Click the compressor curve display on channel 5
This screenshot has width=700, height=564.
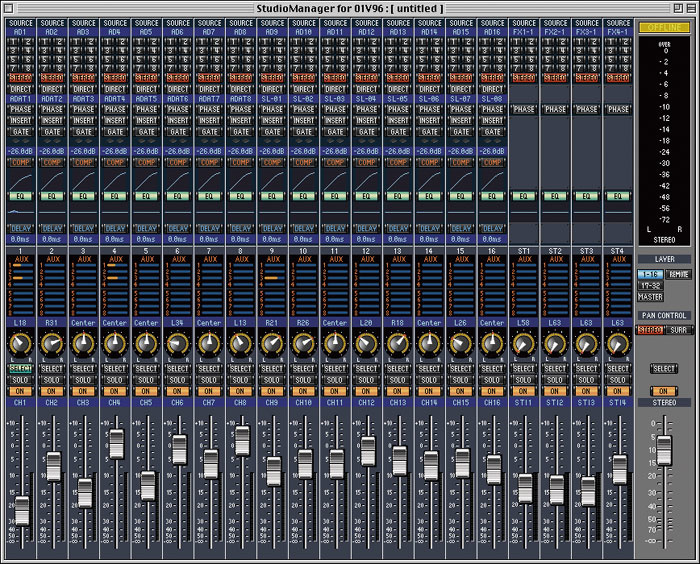tap(146, 179)
